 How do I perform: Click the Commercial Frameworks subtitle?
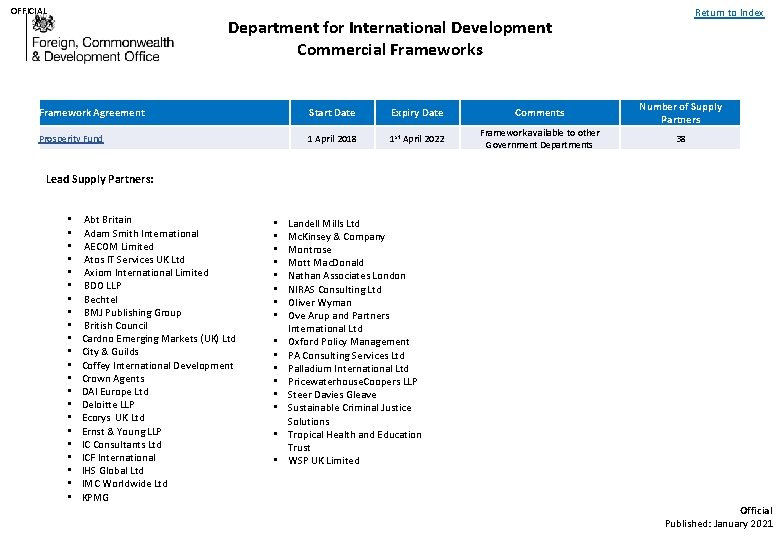(x=390, y=50)
